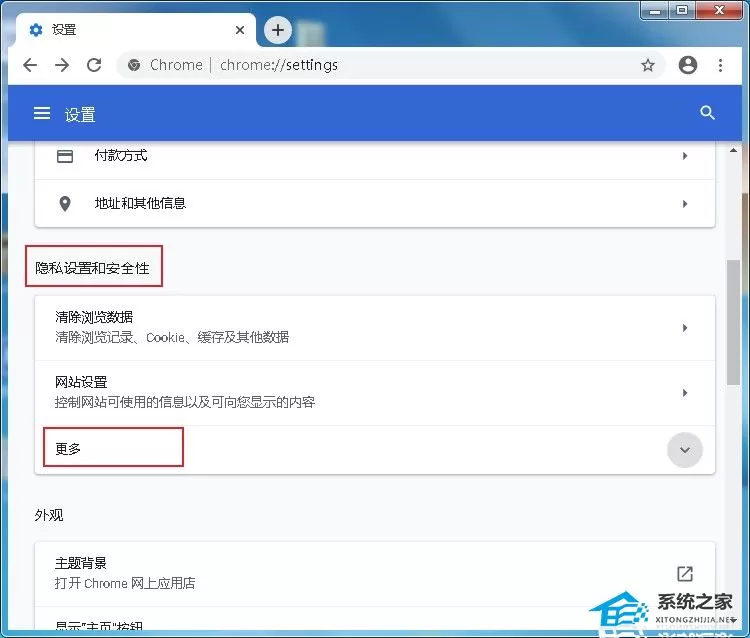Close the 设置 tab
Viewport: 750px width, 638px height.
pos(240,30)
